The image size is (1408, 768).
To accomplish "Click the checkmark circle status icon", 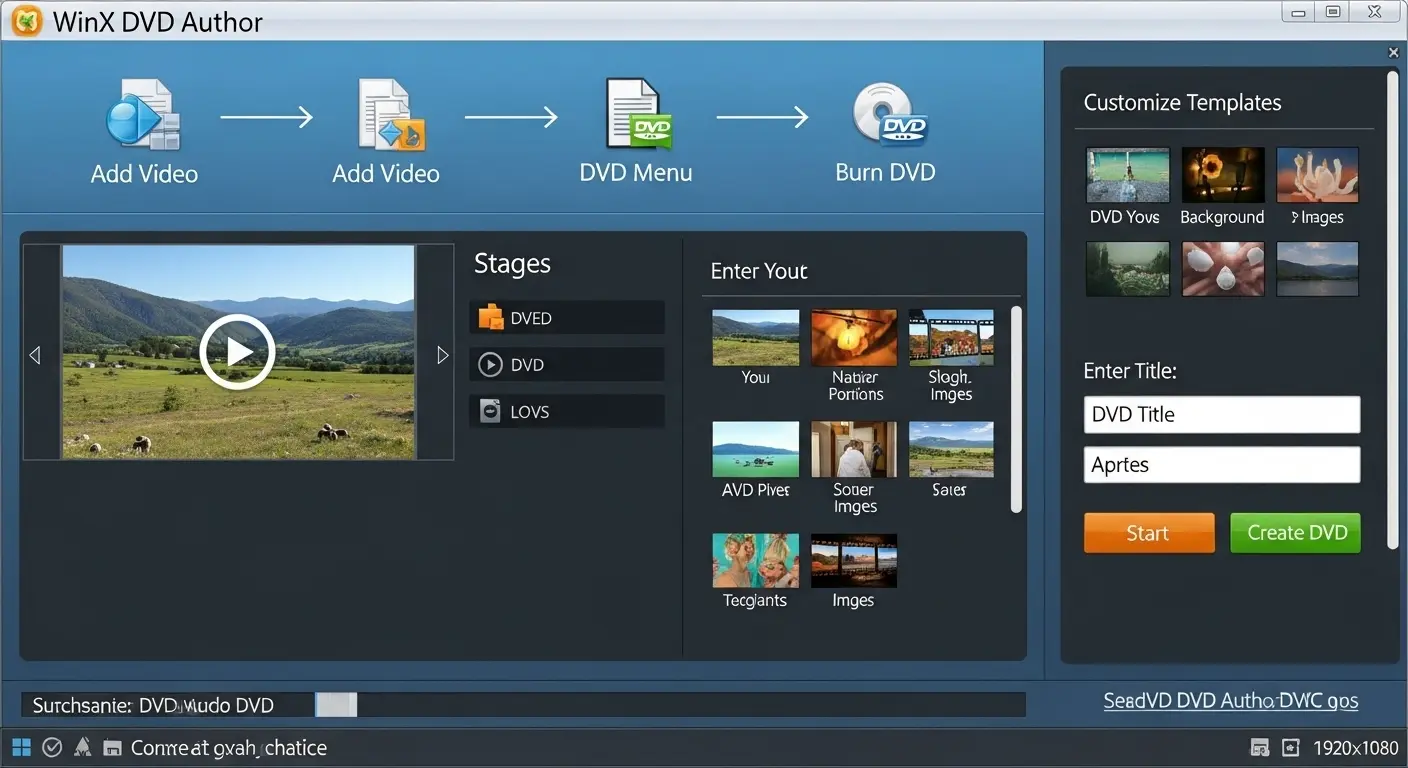I will (52, 747).
